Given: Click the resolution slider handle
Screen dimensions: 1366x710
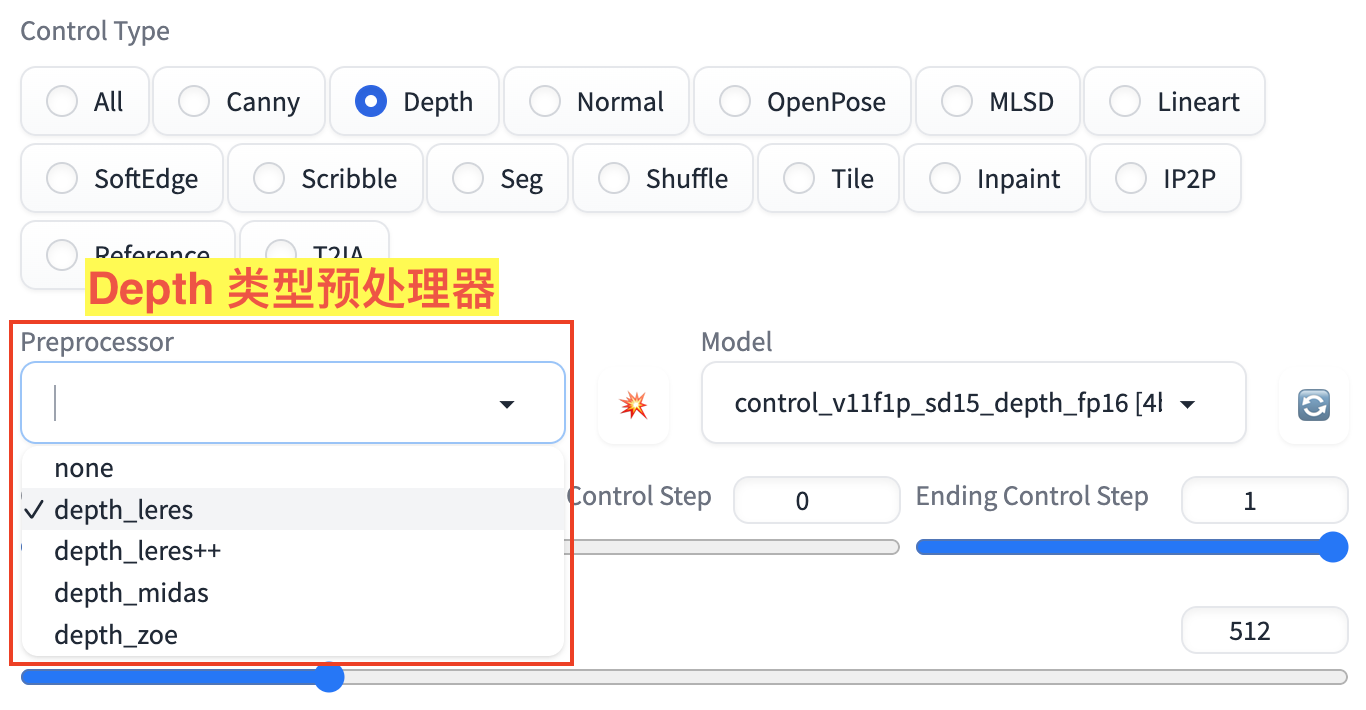Looking at the screenshot, I should [329, 677].
